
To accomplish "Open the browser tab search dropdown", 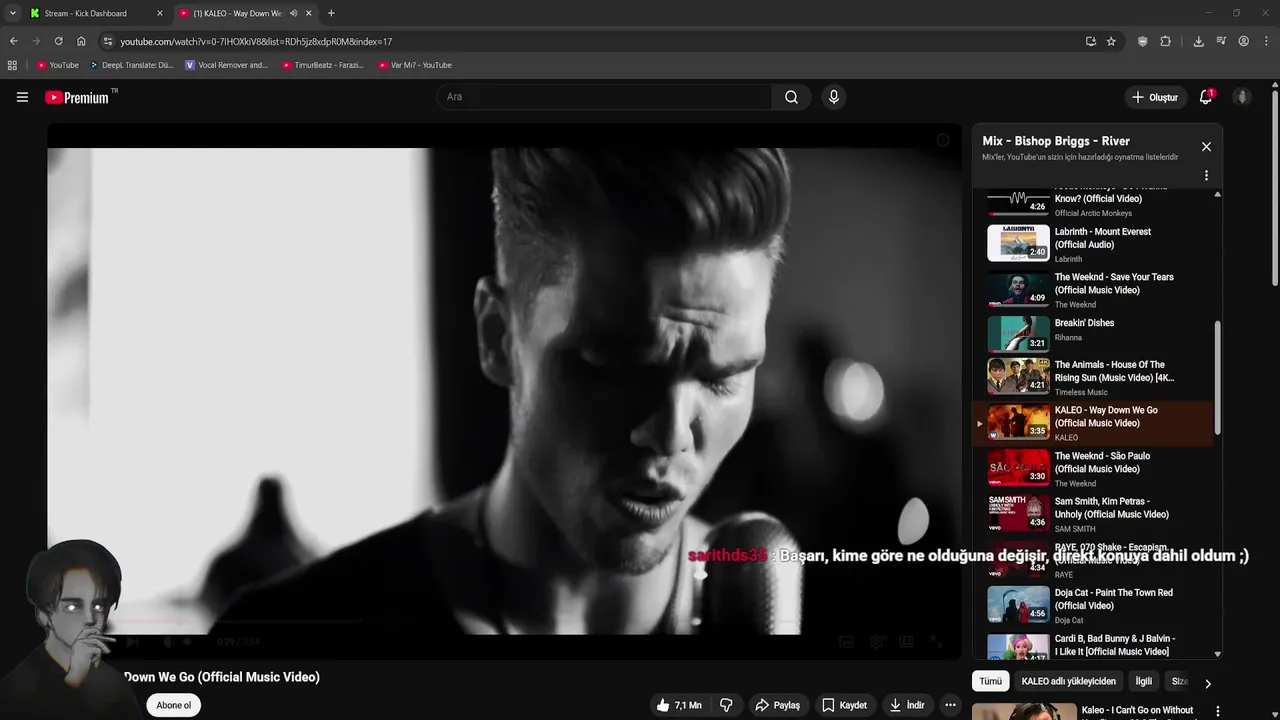I will [x=12, y=13].
